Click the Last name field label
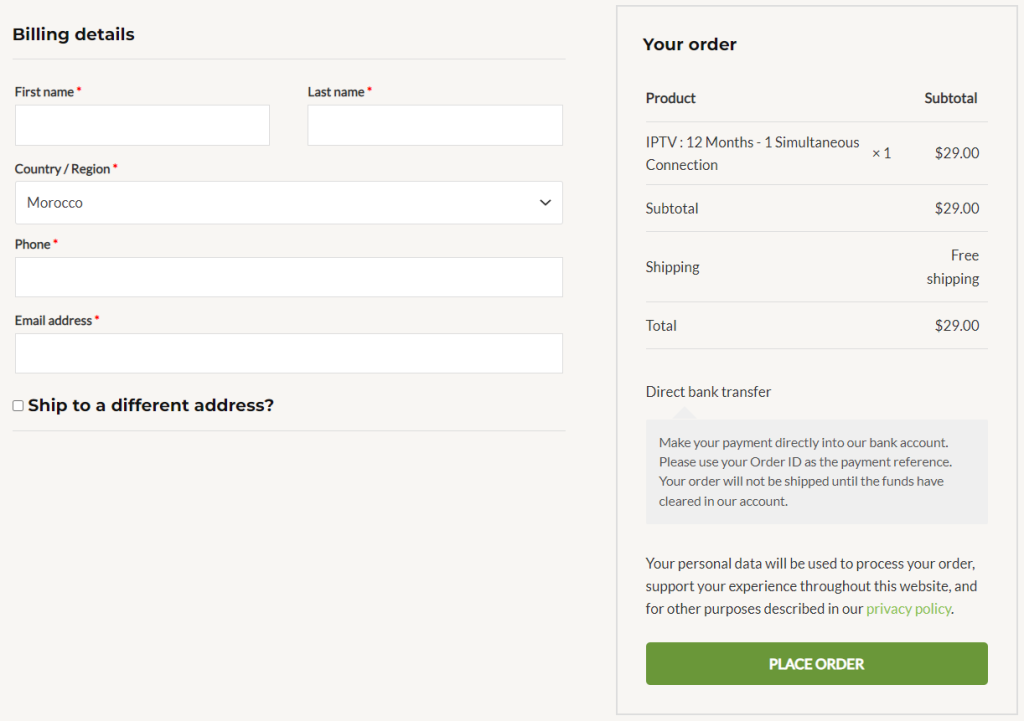1024x721 pixels. 336,92
